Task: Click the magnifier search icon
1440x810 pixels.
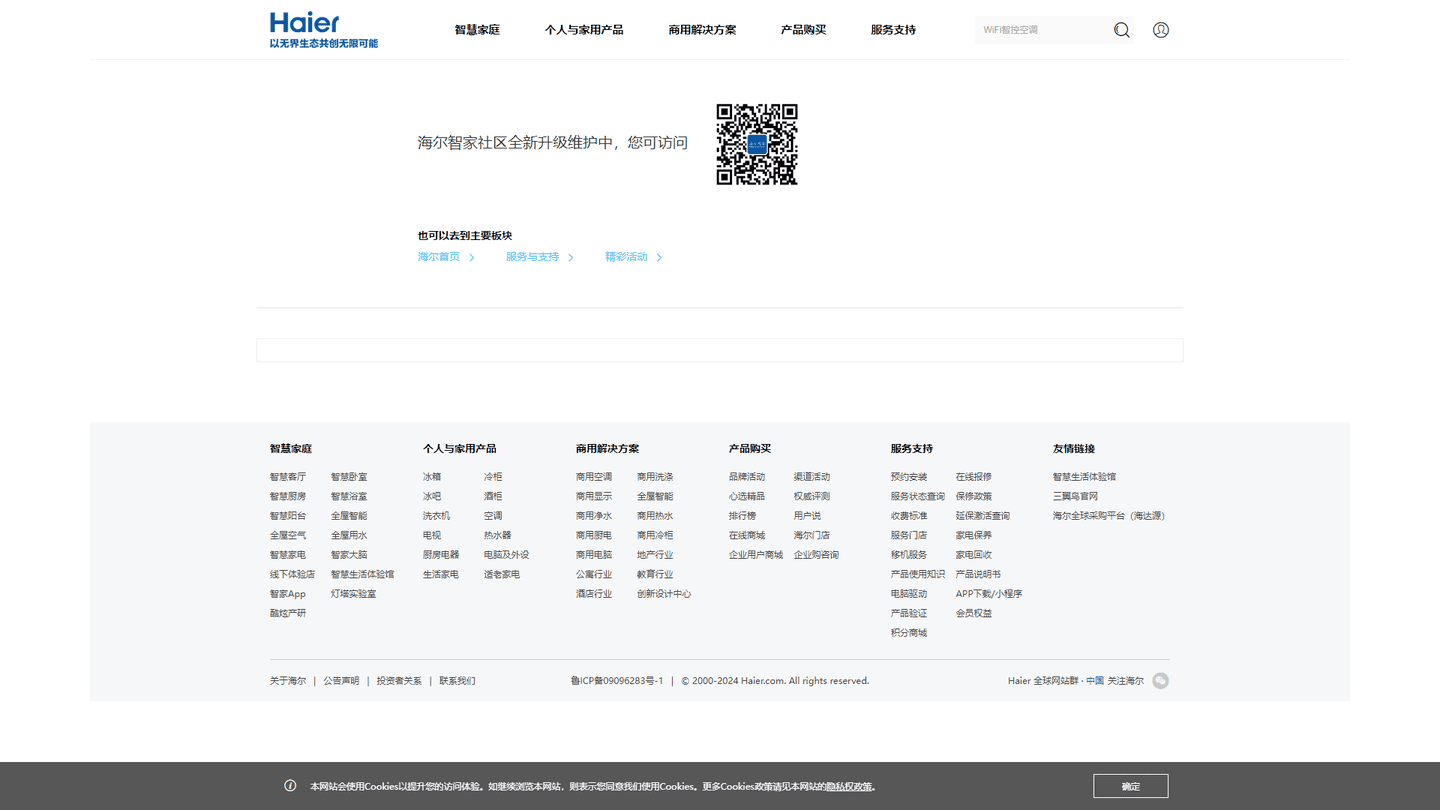Action: [1122, 30]
